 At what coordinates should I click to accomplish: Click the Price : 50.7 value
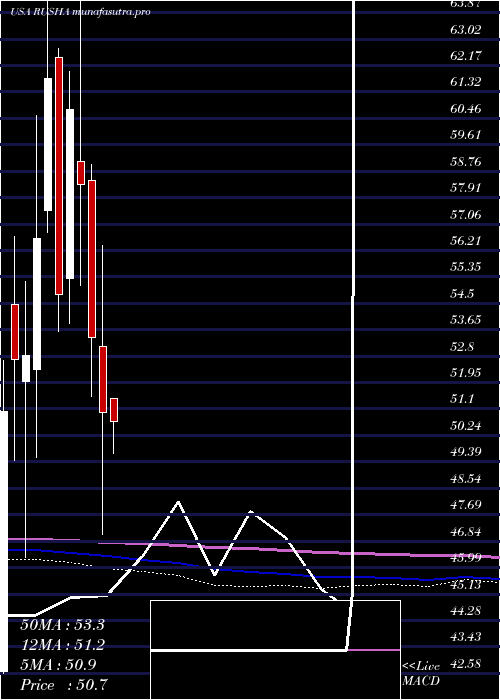[64, 685]
